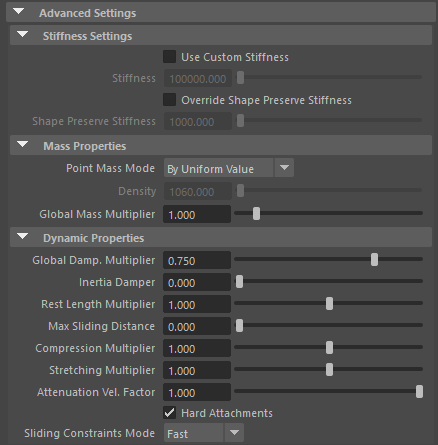Click the Compression Multiplier value field
Image resolution: width=438 pixels, height=445 pixels.
click(197, 348)
